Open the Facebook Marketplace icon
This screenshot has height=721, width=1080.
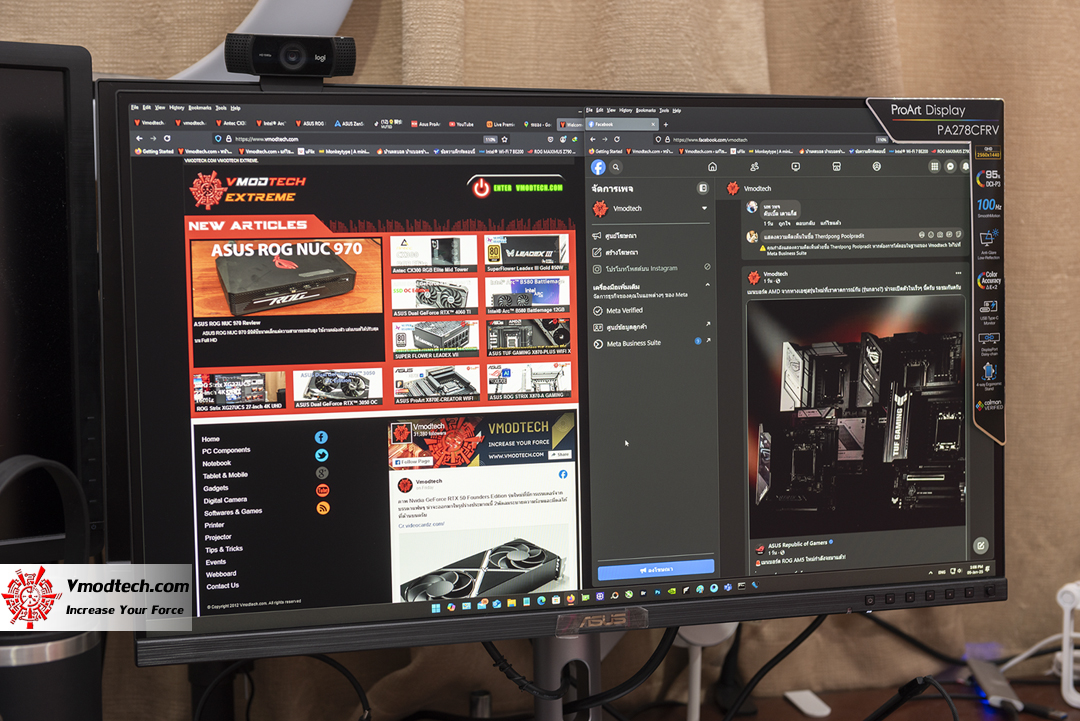pyautogui.click(x=836, y=167)
